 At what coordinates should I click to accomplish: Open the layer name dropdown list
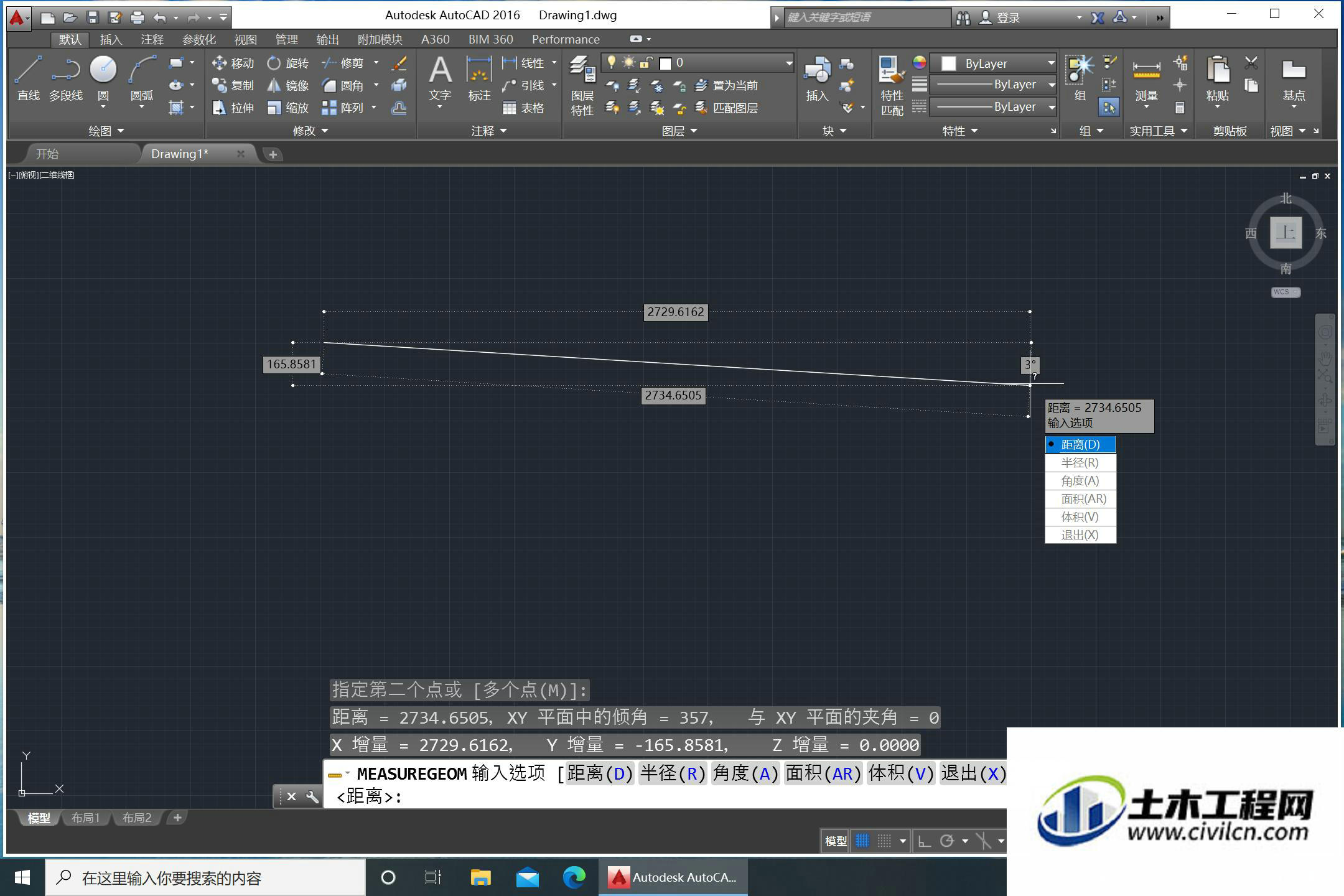789,63
